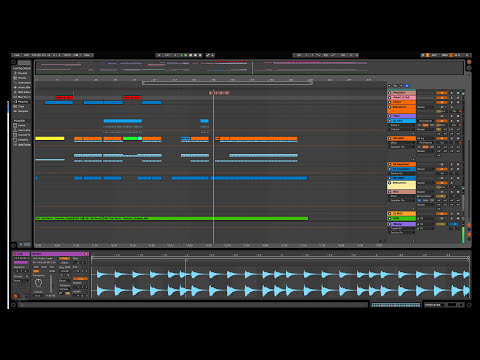
Task: Click the orange icon at top right edge
Action: pos(469,62)
